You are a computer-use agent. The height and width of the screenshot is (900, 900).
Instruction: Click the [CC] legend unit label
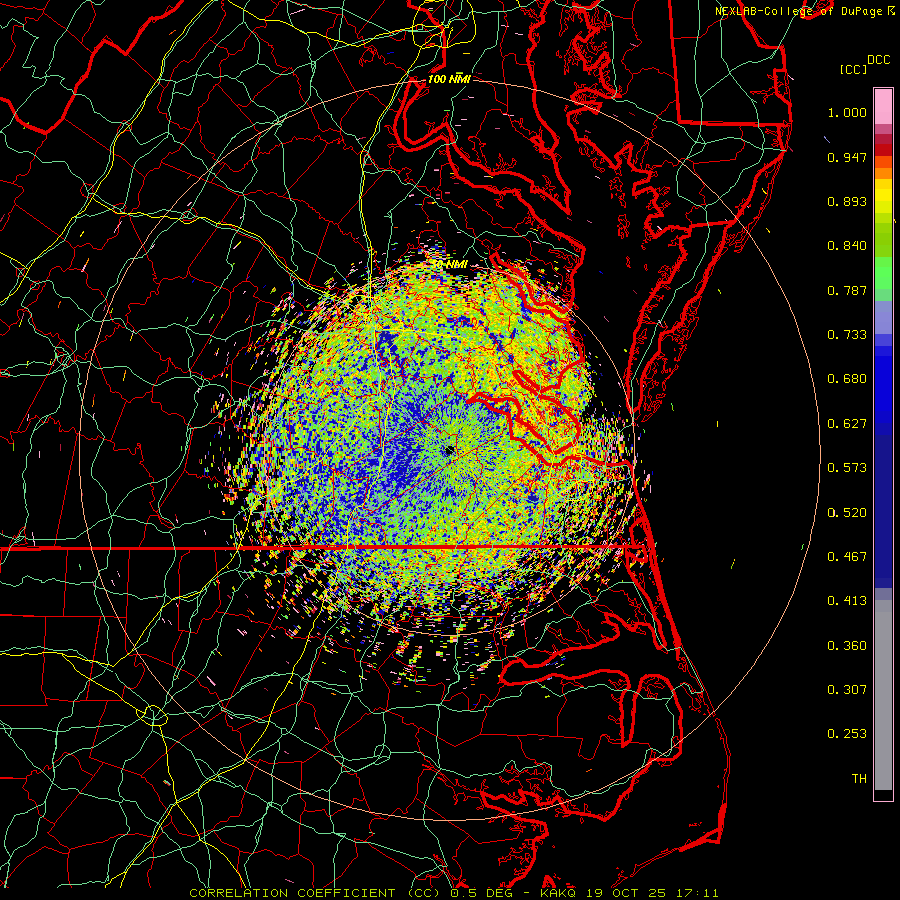(x=853, y=69)
